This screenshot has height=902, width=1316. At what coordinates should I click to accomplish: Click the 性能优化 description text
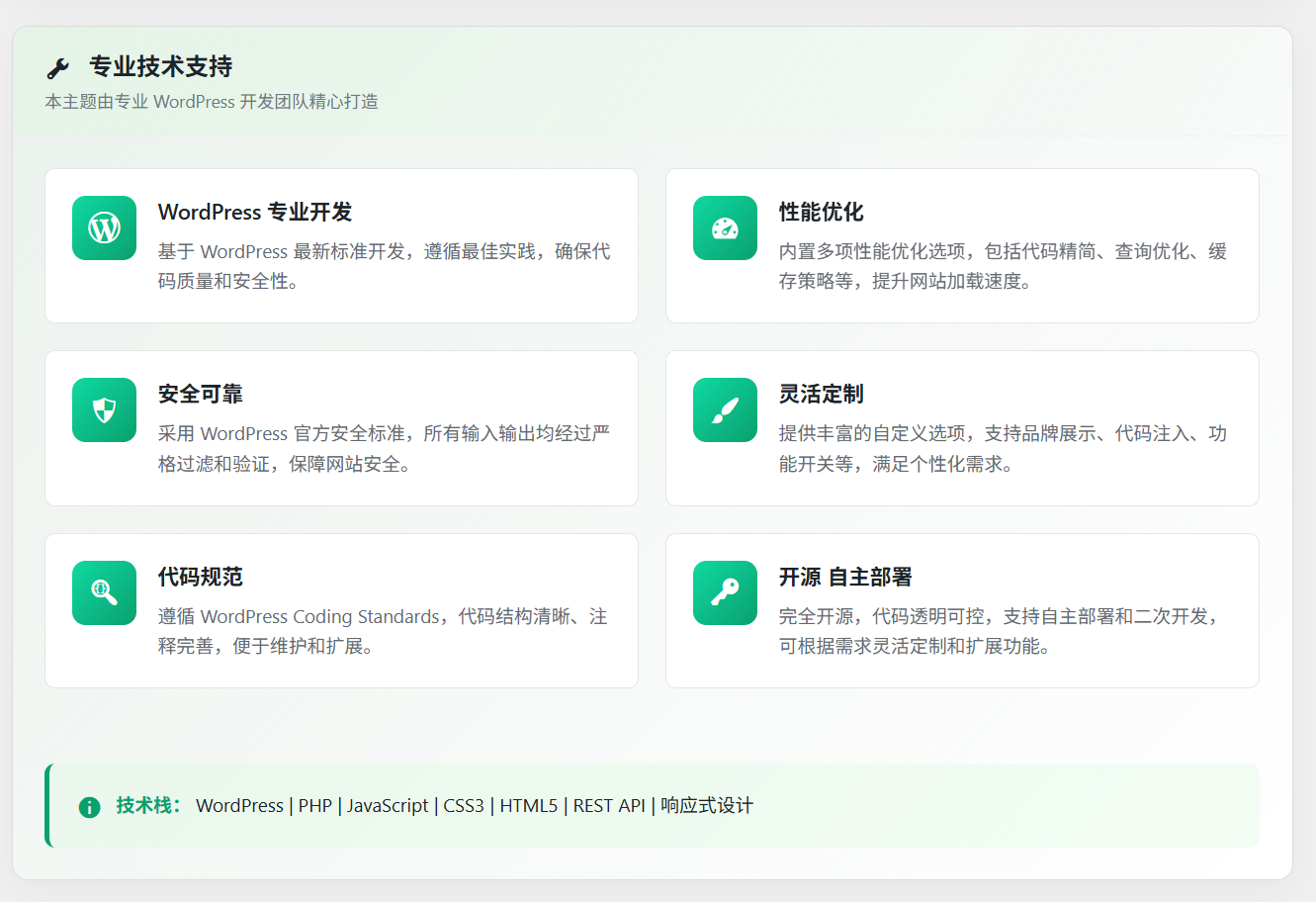point(1003,266)
